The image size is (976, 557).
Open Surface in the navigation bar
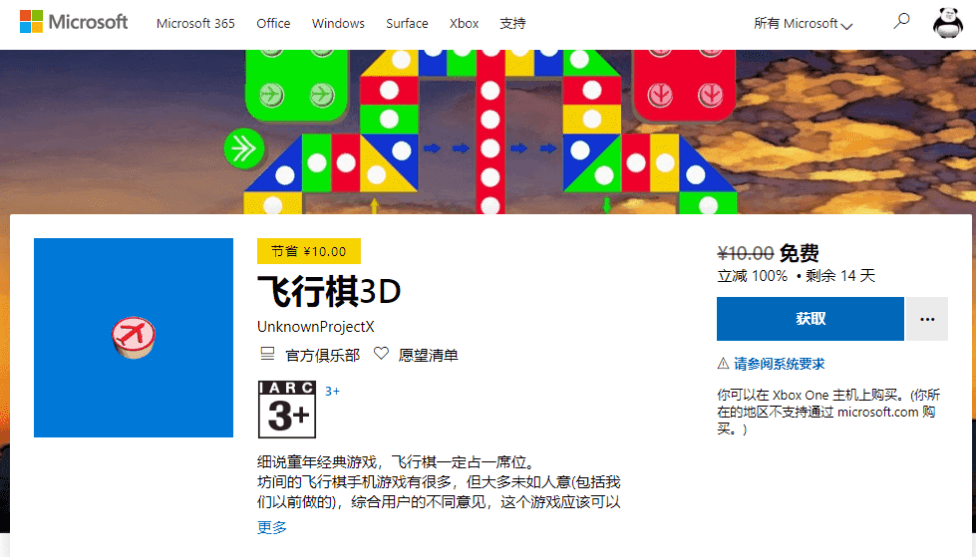point(407,23)
